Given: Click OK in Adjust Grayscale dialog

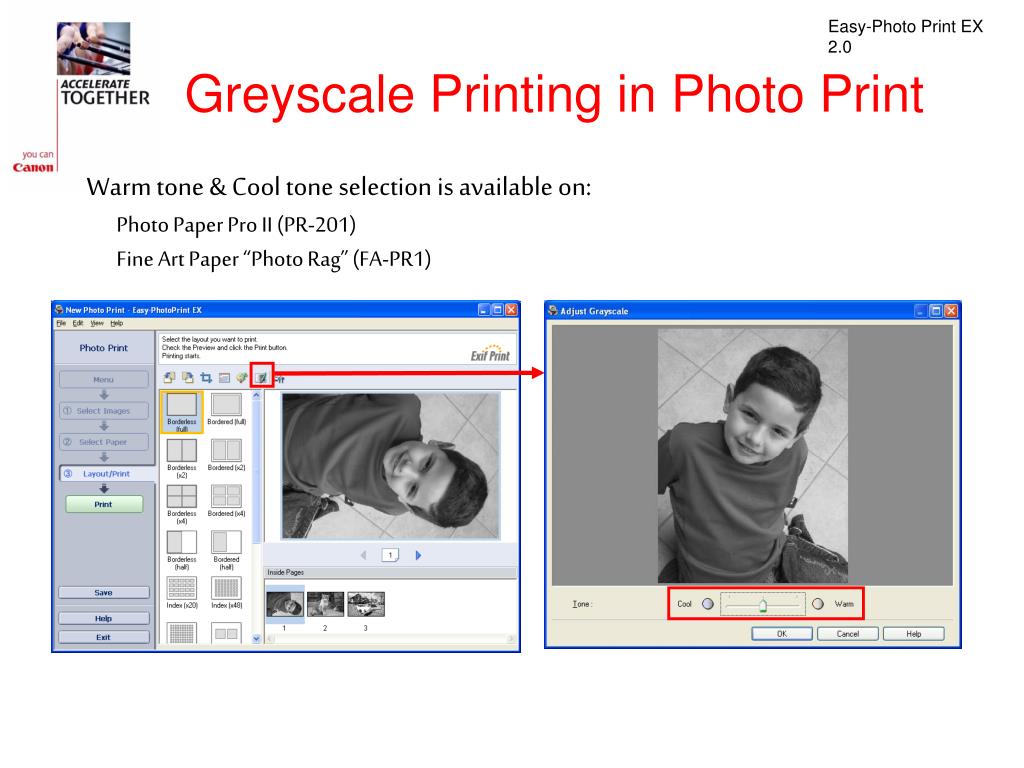Looking at the screenshot, I should (782, 633).
